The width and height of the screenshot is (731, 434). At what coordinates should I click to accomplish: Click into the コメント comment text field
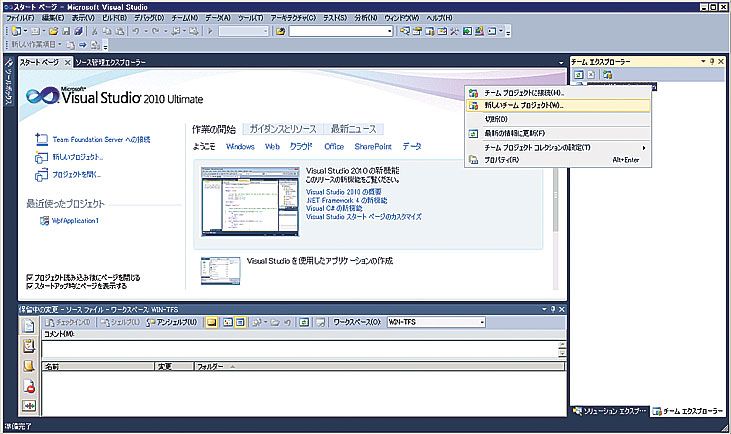click(x=300, y=349)
